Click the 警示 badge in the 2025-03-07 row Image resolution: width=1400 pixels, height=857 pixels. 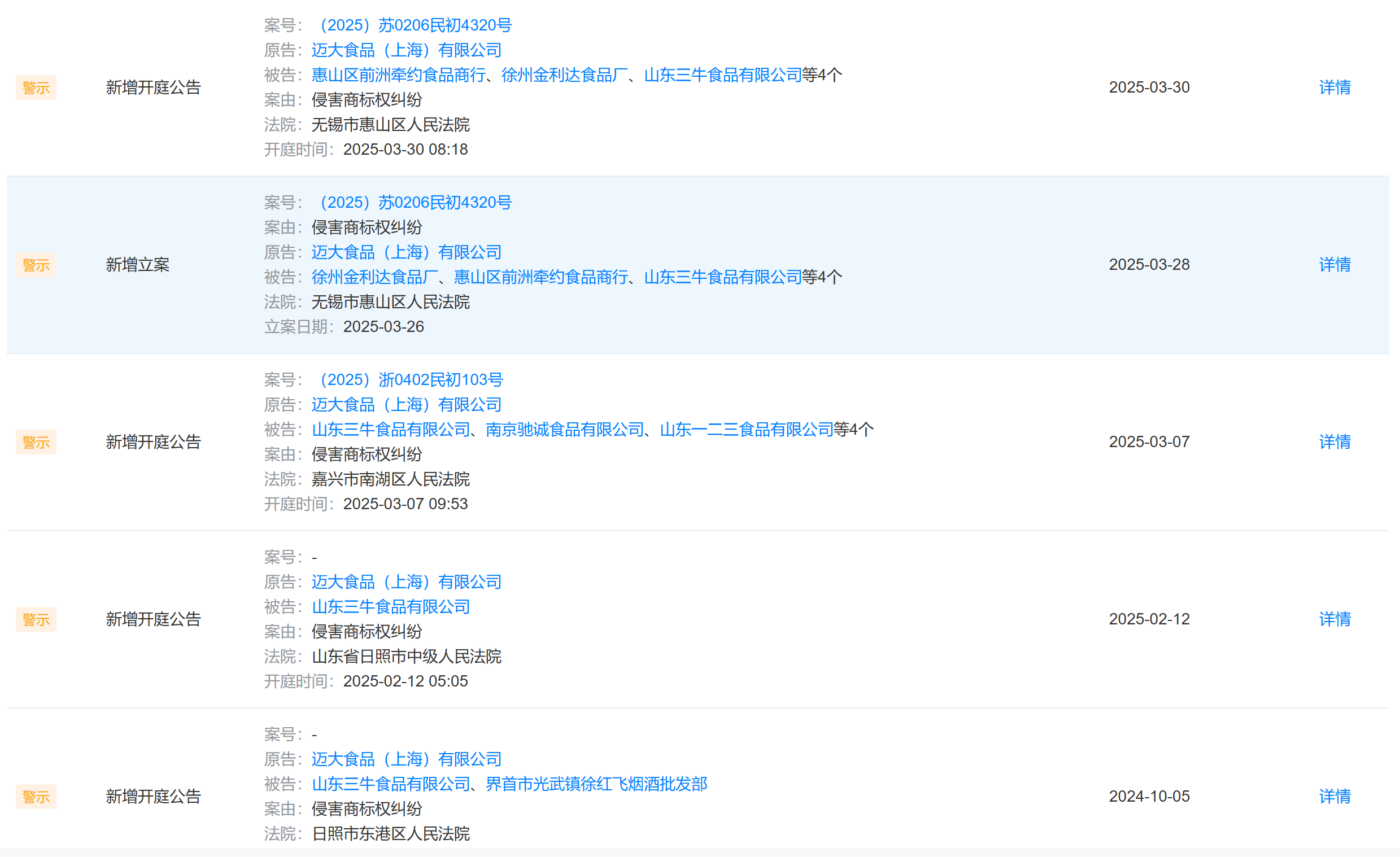(x=36, y=442)
